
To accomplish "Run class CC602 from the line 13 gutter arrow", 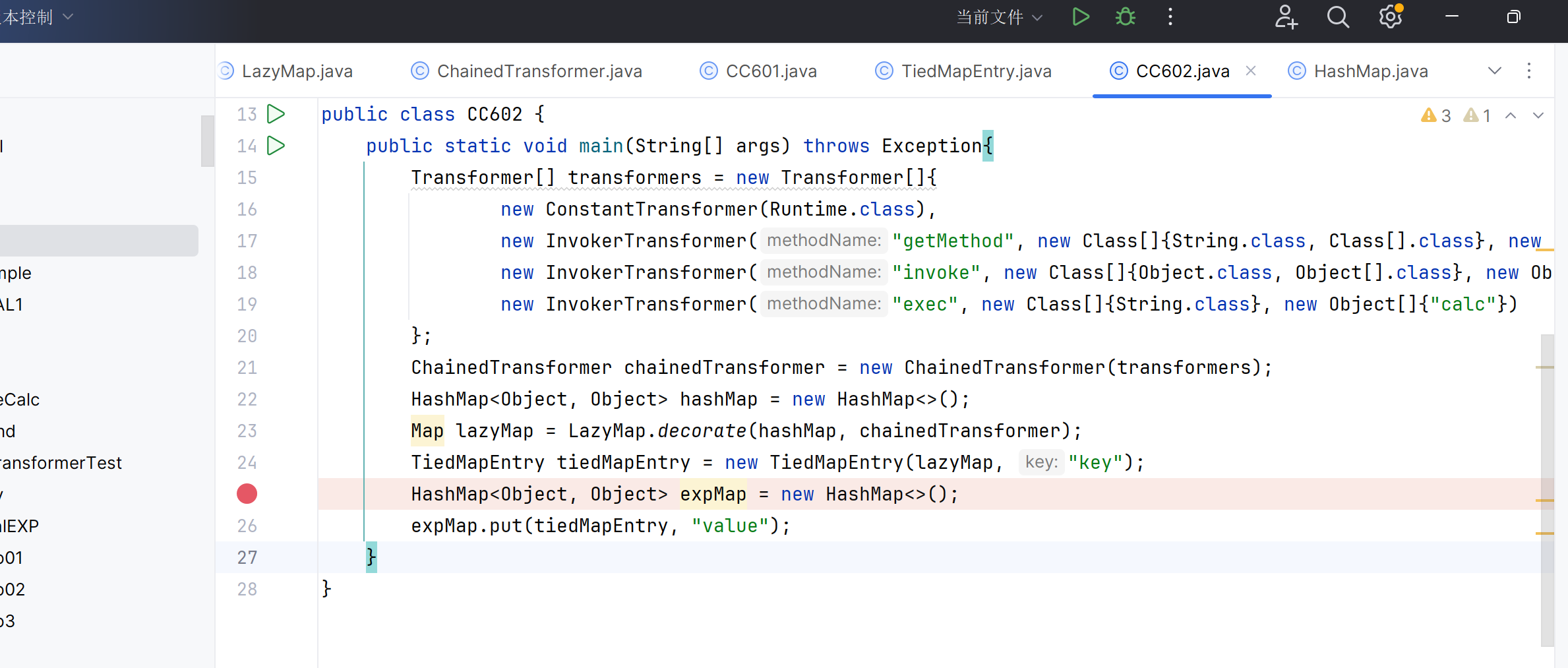I will point(276,114).
